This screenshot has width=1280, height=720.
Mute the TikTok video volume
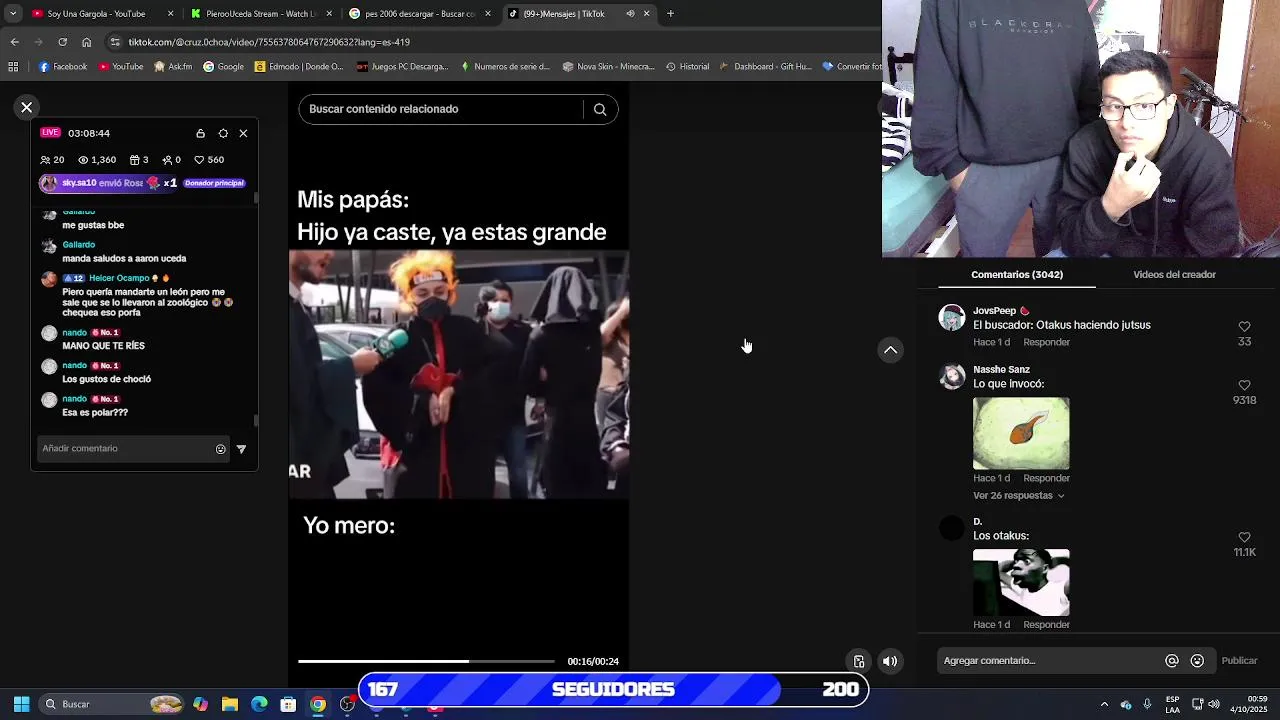(890, 661)
